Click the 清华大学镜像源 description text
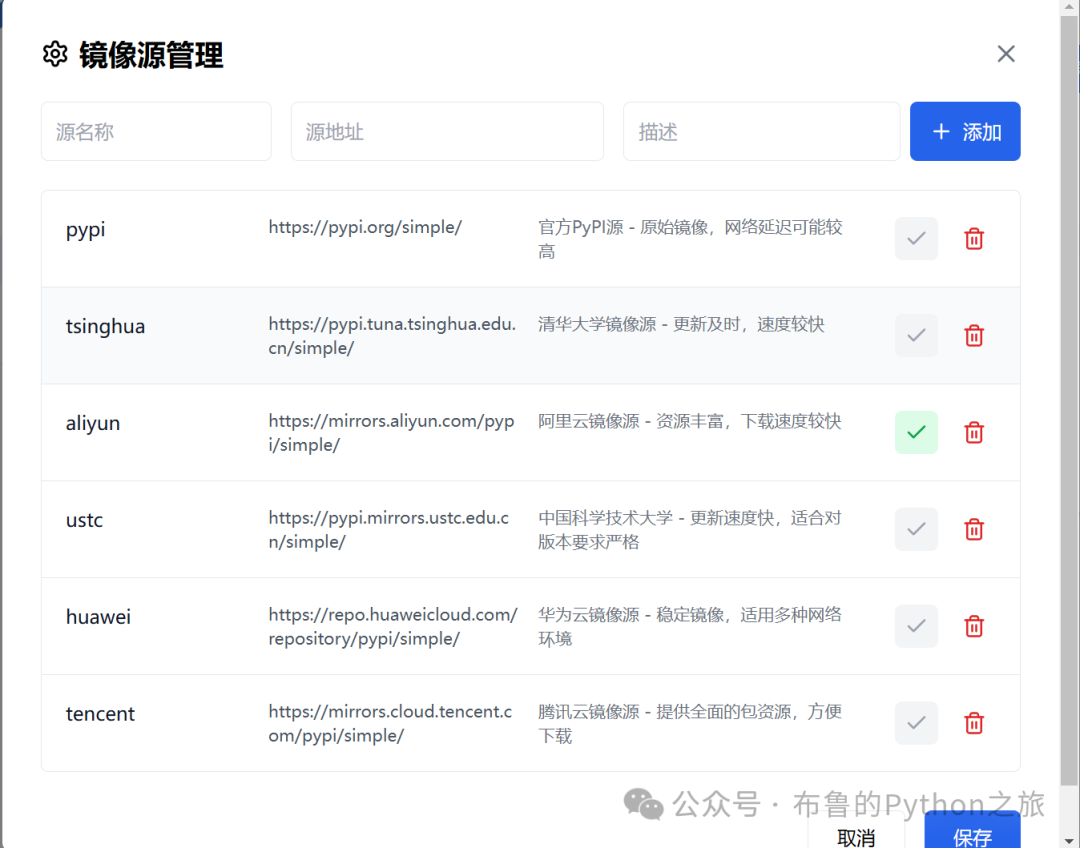 click(681, 324)
